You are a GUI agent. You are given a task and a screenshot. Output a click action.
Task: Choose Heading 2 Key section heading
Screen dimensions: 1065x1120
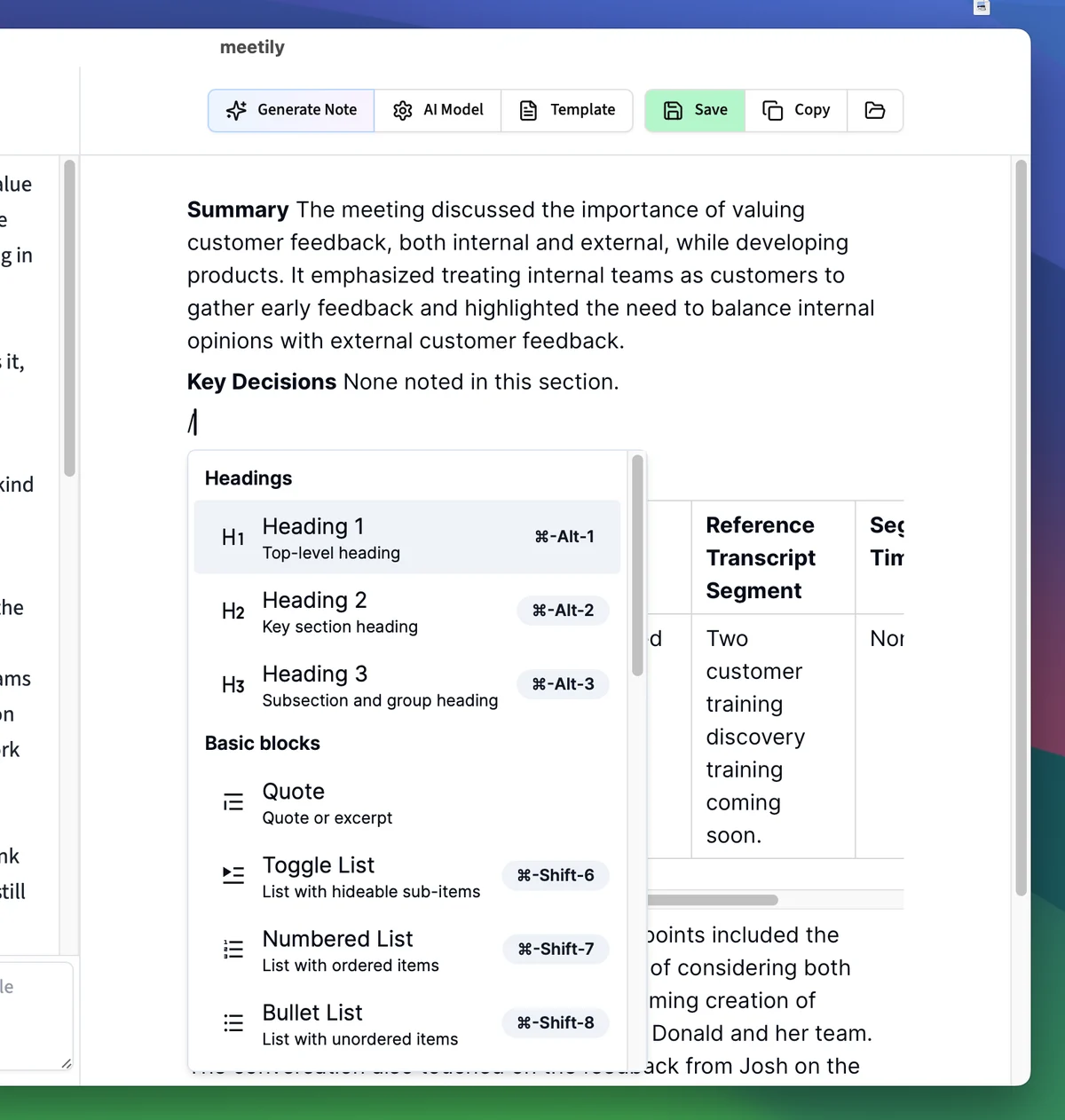tap(407, 611)
